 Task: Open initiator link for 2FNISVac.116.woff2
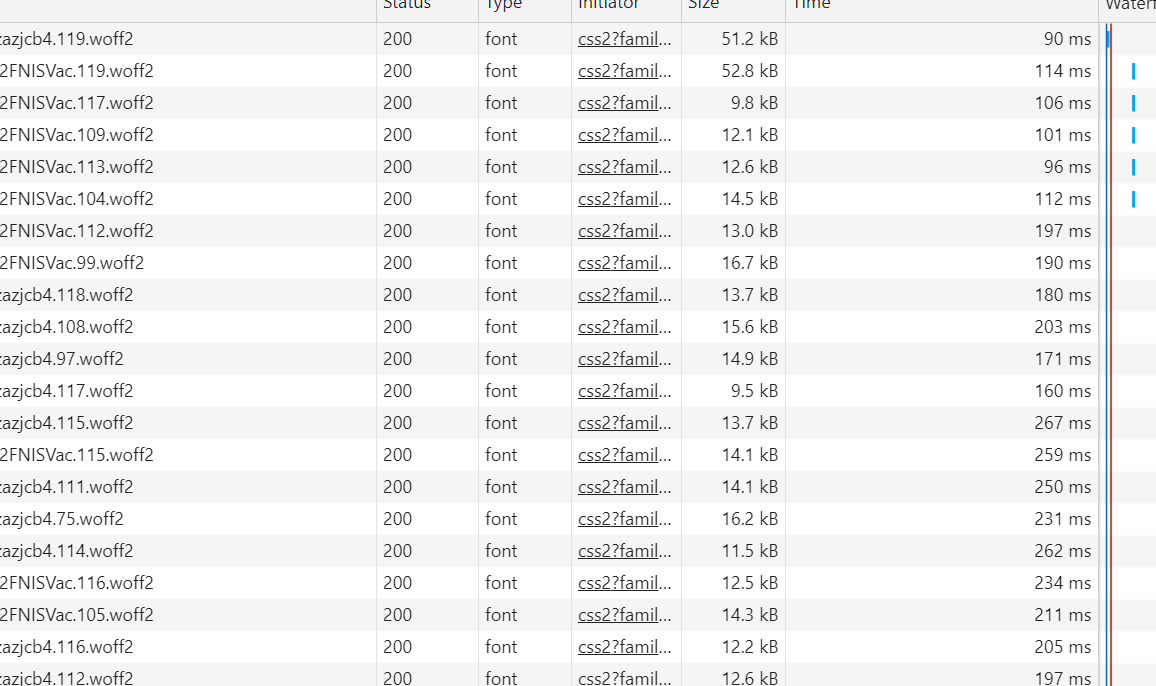[625, 583]
